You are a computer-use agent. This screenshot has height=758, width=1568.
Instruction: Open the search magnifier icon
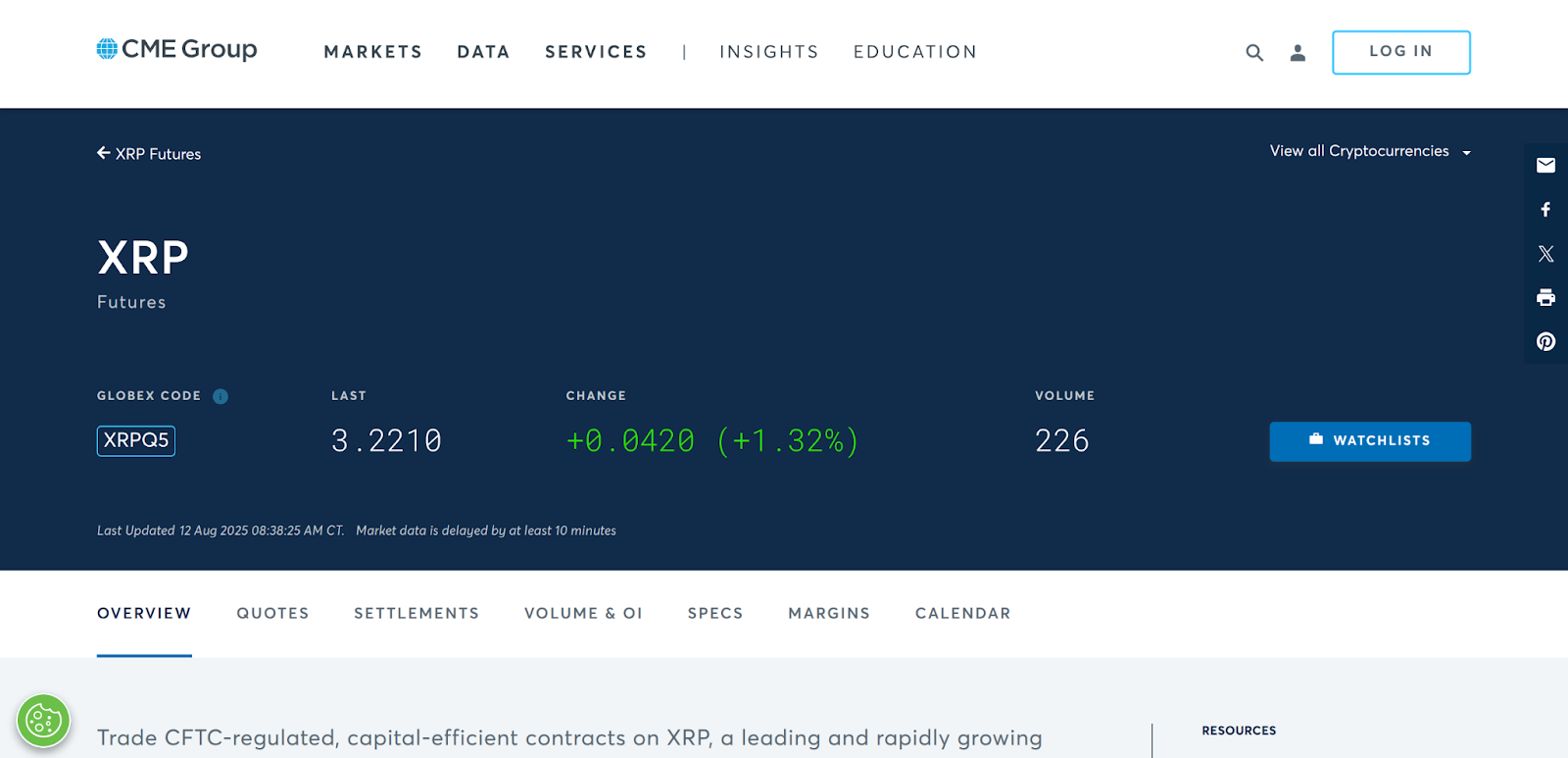(1254, 53)
